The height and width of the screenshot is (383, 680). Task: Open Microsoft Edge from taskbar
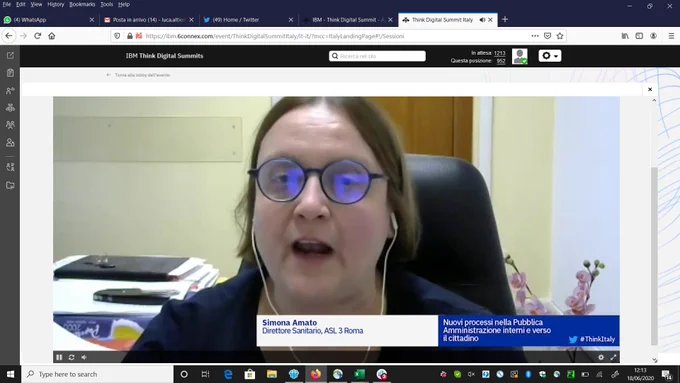pyautogui.click(x=228, y=374)
